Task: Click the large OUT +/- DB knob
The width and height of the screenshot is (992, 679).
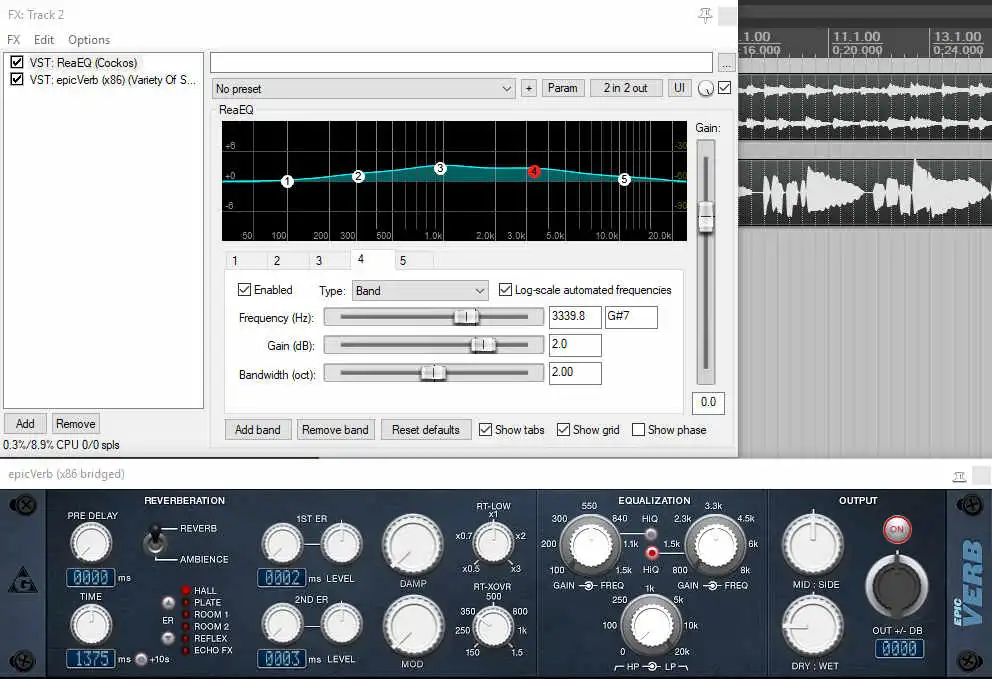Action: click(x=896, y=586)
